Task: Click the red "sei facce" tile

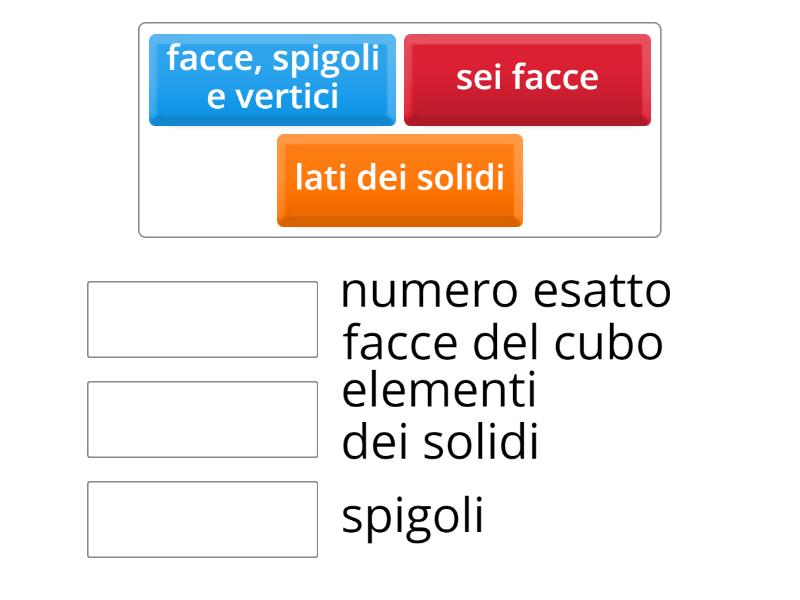Action: 527,75
